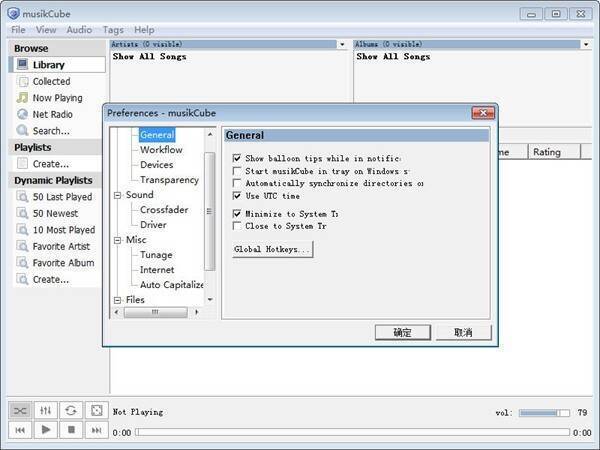This screenshot has height=450, width=600.
Task: Go back to previous track
Action: tap(20, 429)
